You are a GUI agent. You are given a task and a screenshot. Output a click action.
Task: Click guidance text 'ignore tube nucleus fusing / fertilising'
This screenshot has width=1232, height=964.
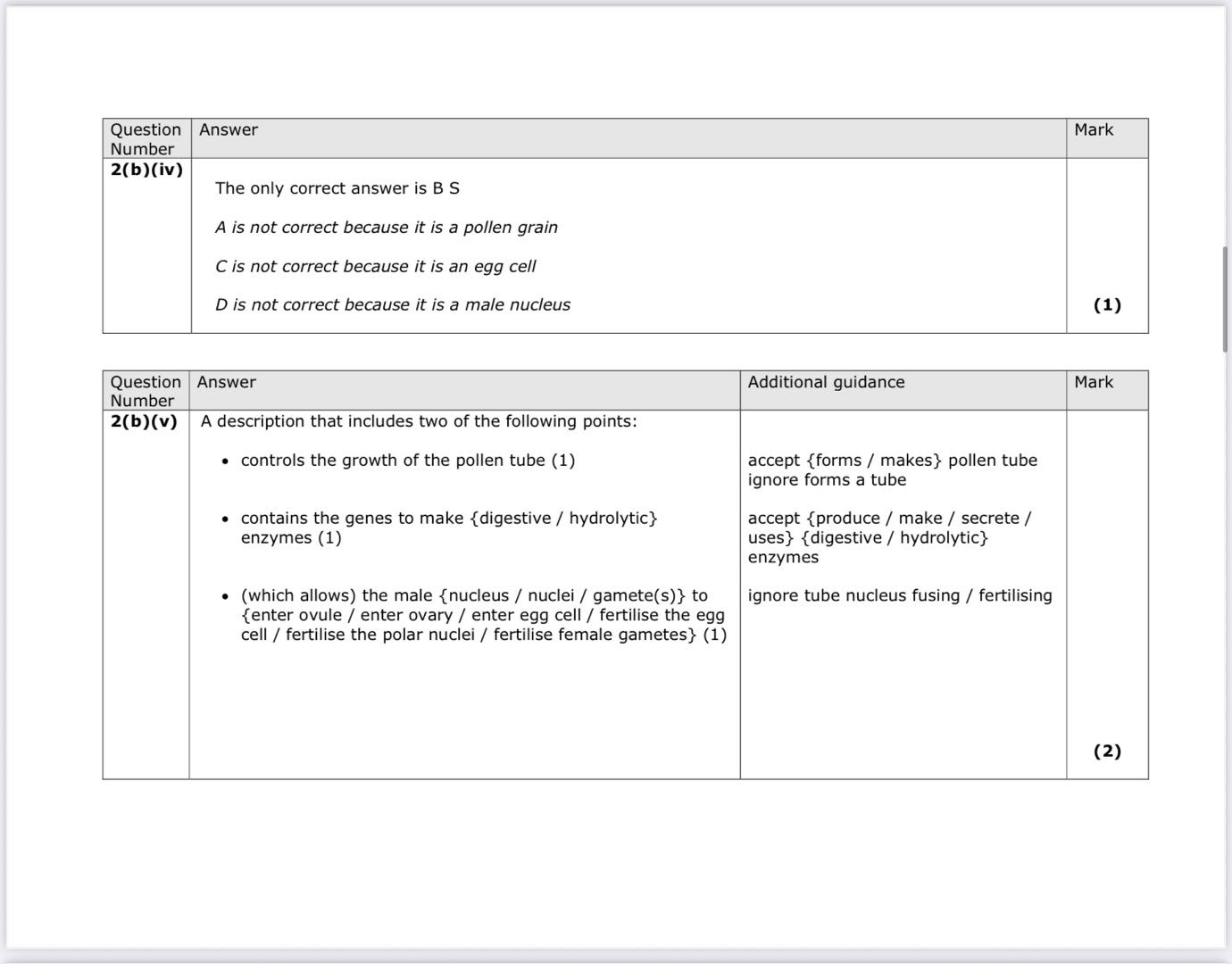click(899, 595)
